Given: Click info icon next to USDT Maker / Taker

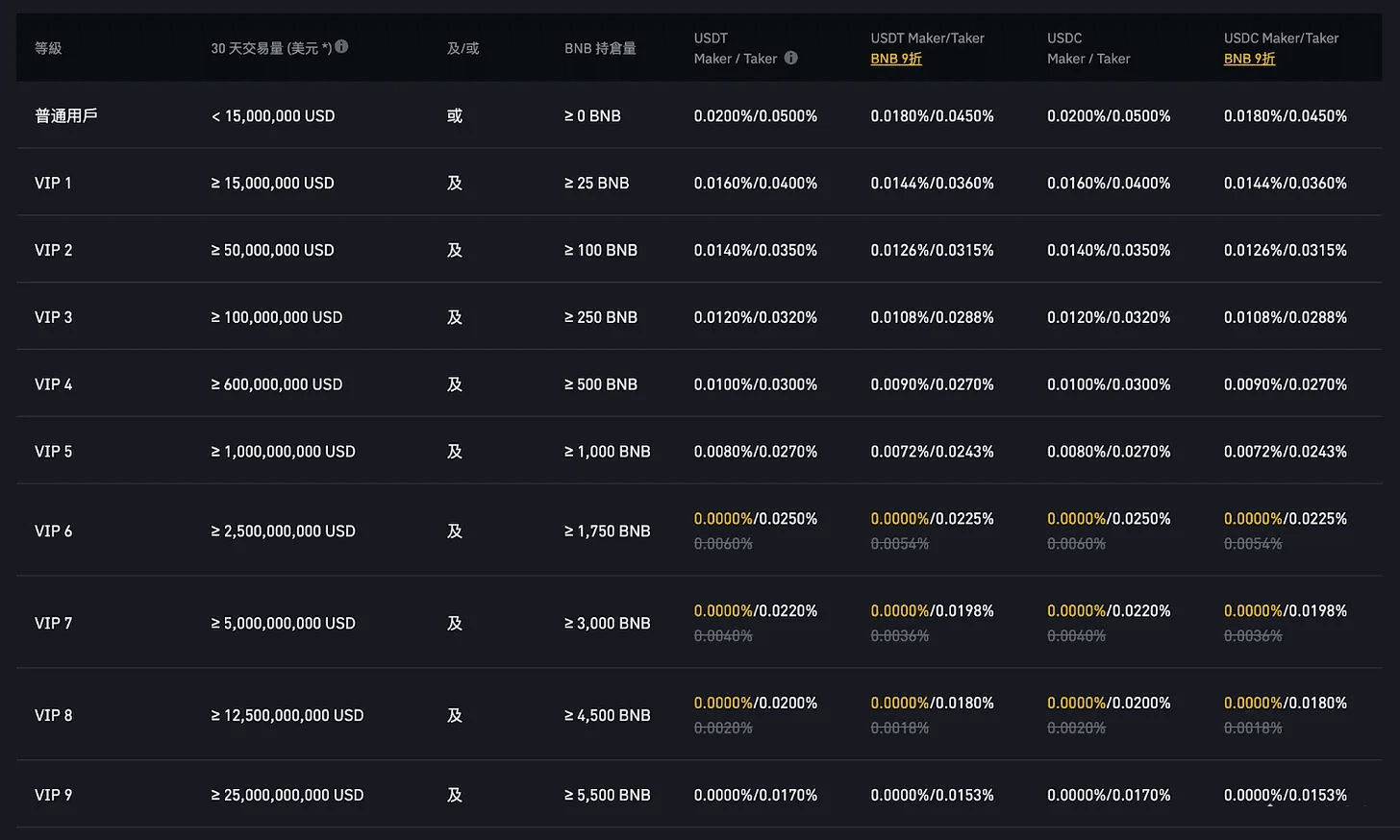Looking at the screenshot, I should 790,58.
